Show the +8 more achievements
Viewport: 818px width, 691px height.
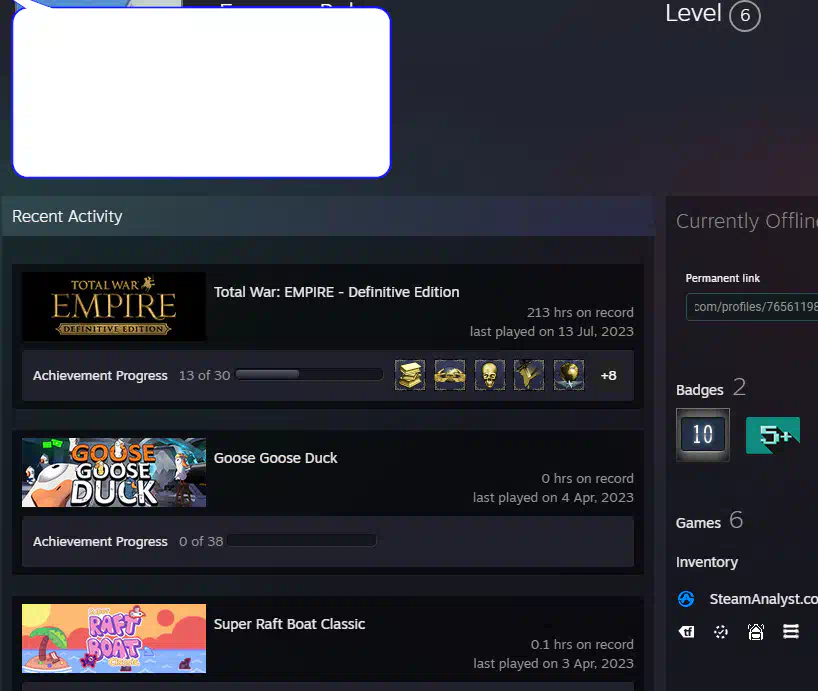click(x=608, y=375)
